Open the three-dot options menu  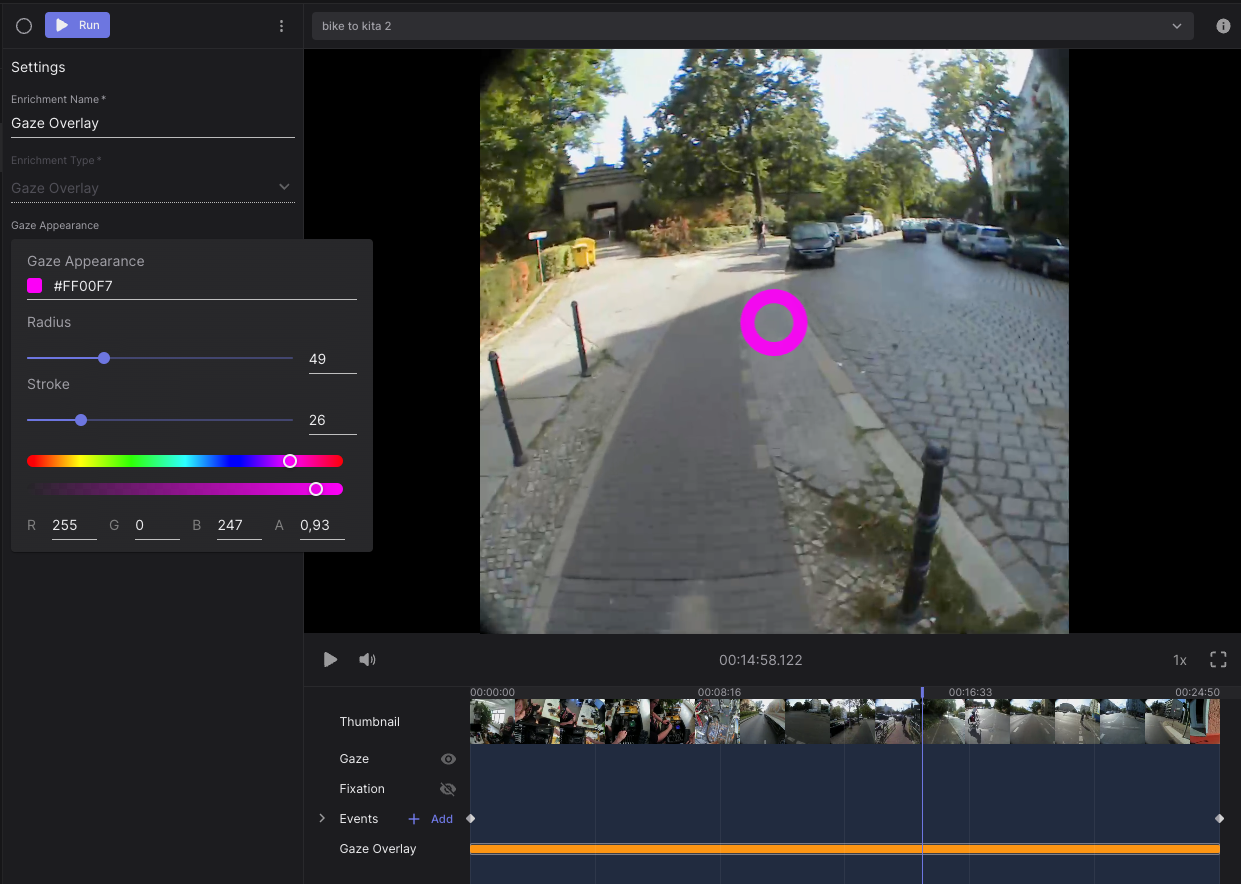281,26
